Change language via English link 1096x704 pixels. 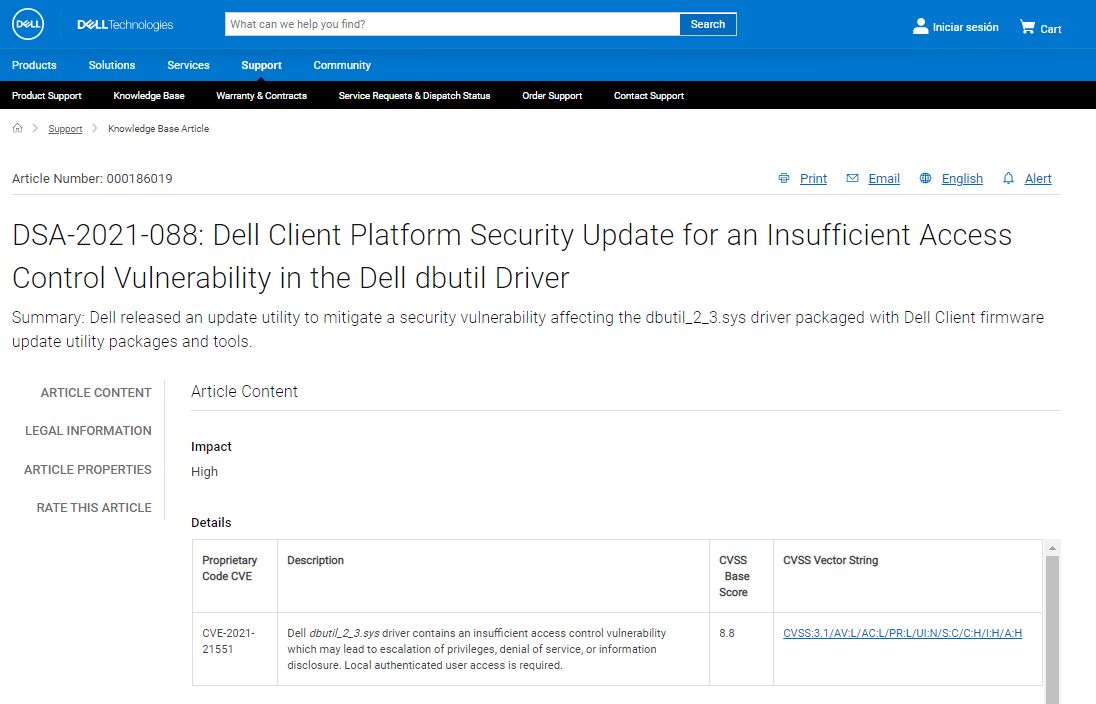962,179
